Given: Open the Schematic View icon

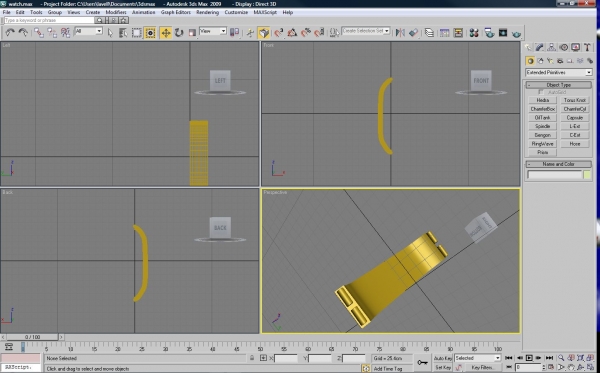Looking at the screenshot, I should coord(458,33).
